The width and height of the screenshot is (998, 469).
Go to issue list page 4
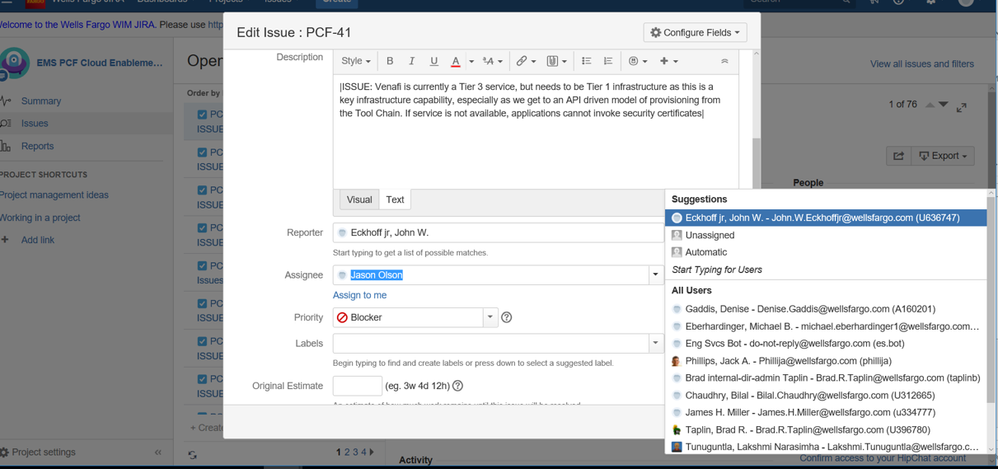point(364,452)
